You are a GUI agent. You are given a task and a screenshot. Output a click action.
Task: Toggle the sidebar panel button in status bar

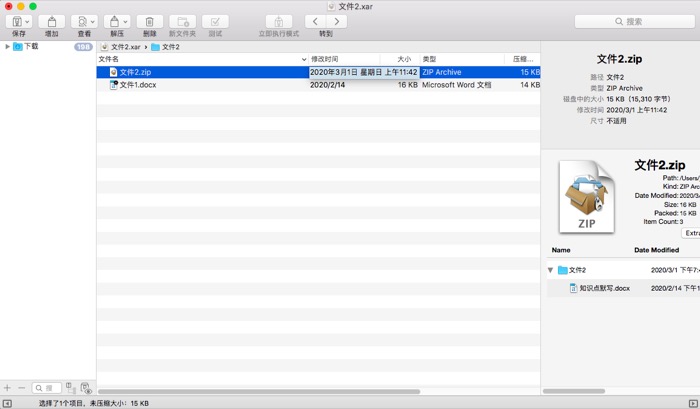[x=8, y=403]
